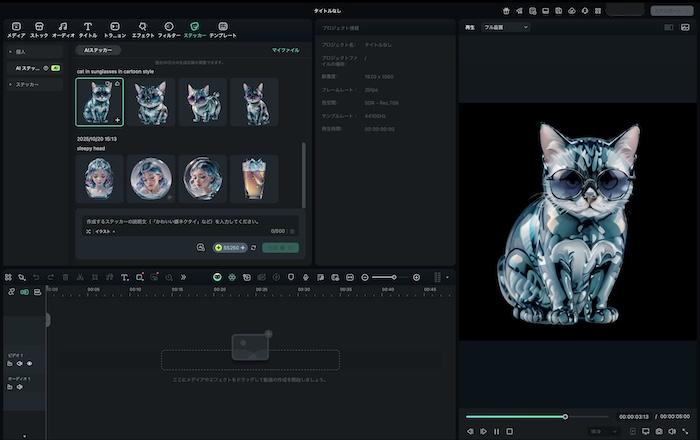700x440 pixels.
Task: Open the イラスト style dropdown
Action: pyautogui.click(x=101, y=231)
